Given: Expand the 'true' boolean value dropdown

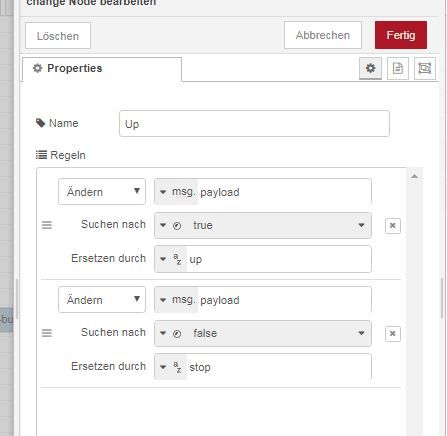Looking at the screenshot, I should [x=361, y=225].
